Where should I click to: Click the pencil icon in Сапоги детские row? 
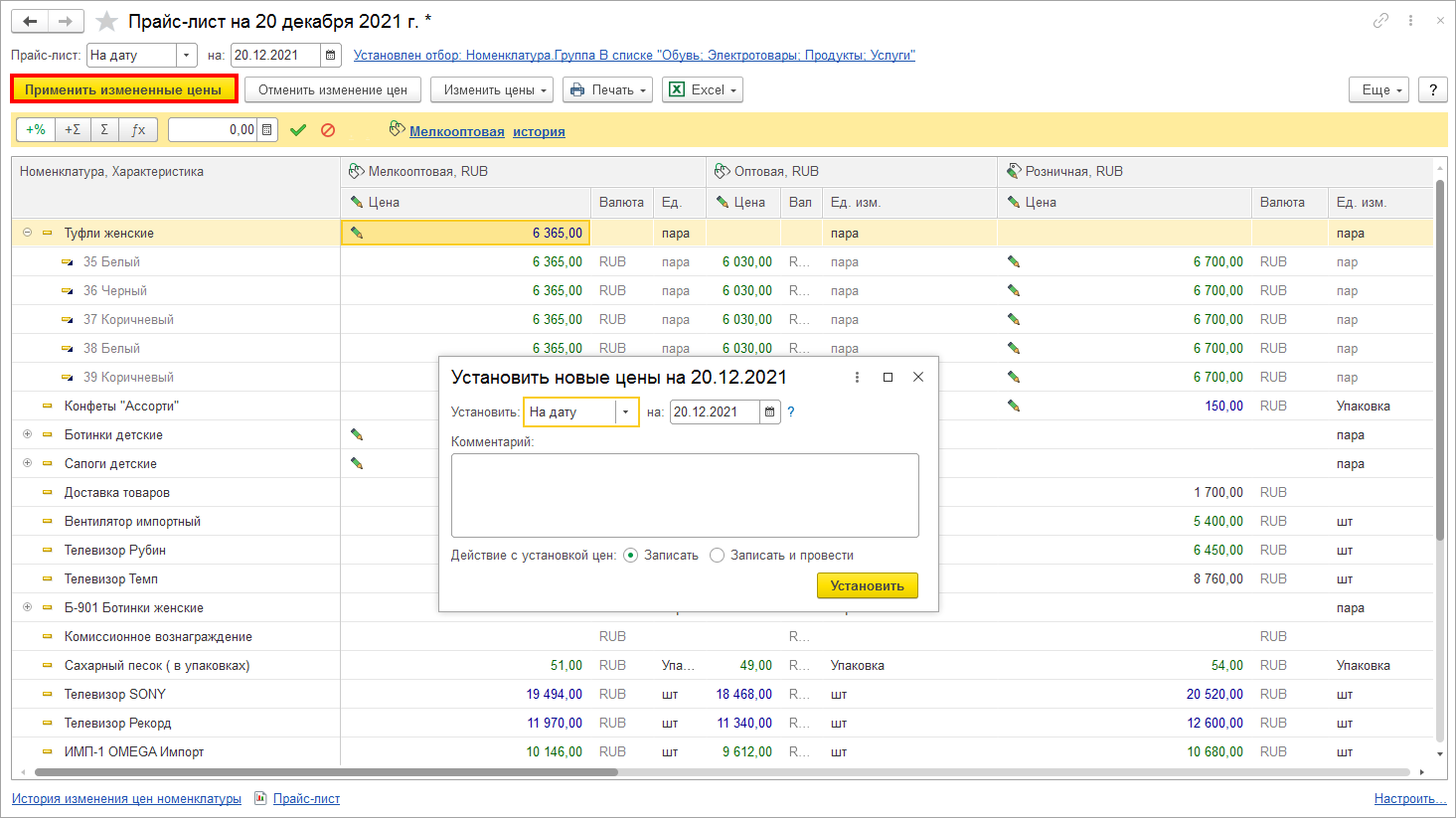357,463
